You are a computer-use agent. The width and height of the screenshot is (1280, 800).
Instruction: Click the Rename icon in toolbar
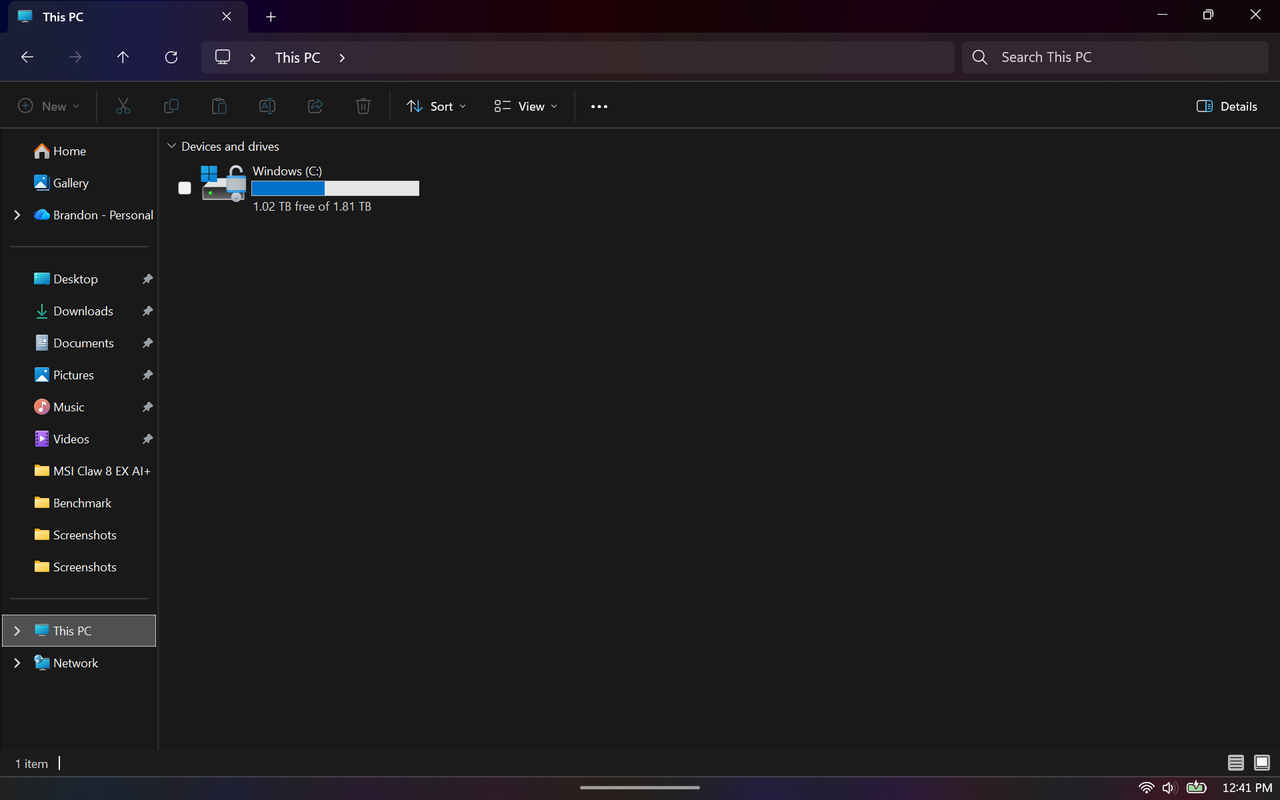267,106
